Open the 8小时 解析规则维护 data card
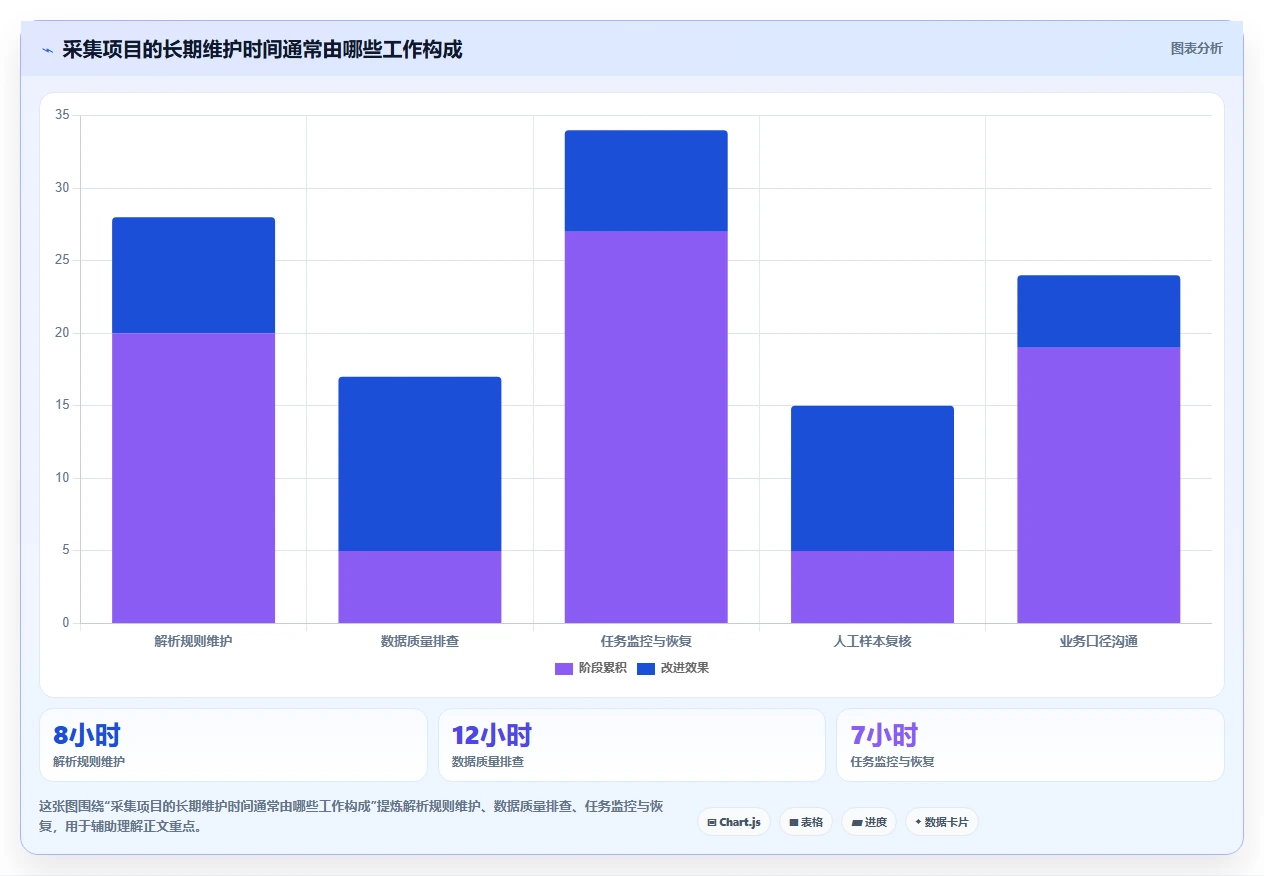The height and width of the screenshot is (876, 1264). coord(233,745)
